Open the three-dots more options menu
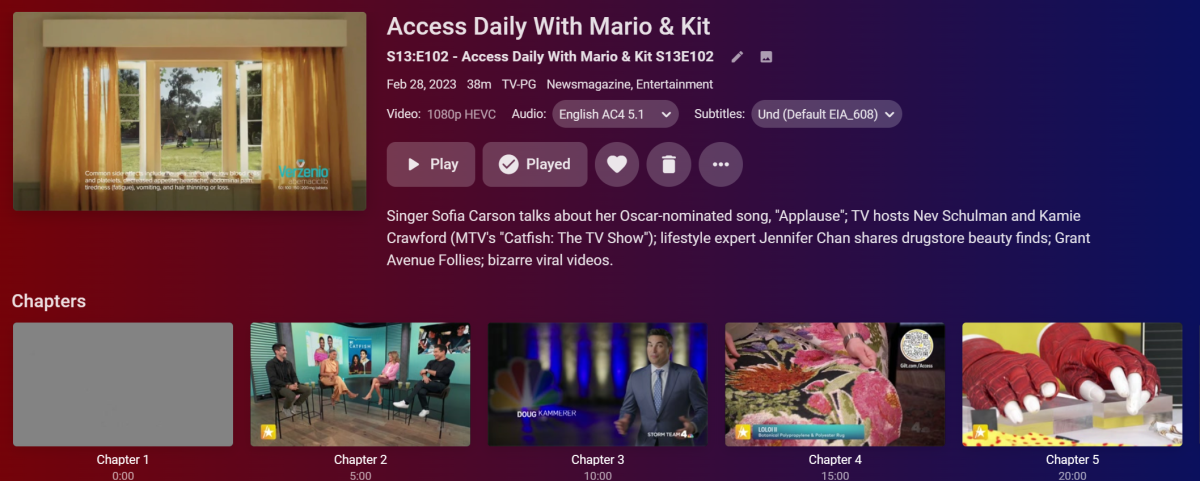This screenshot has width=1200, height=481. 721,164
